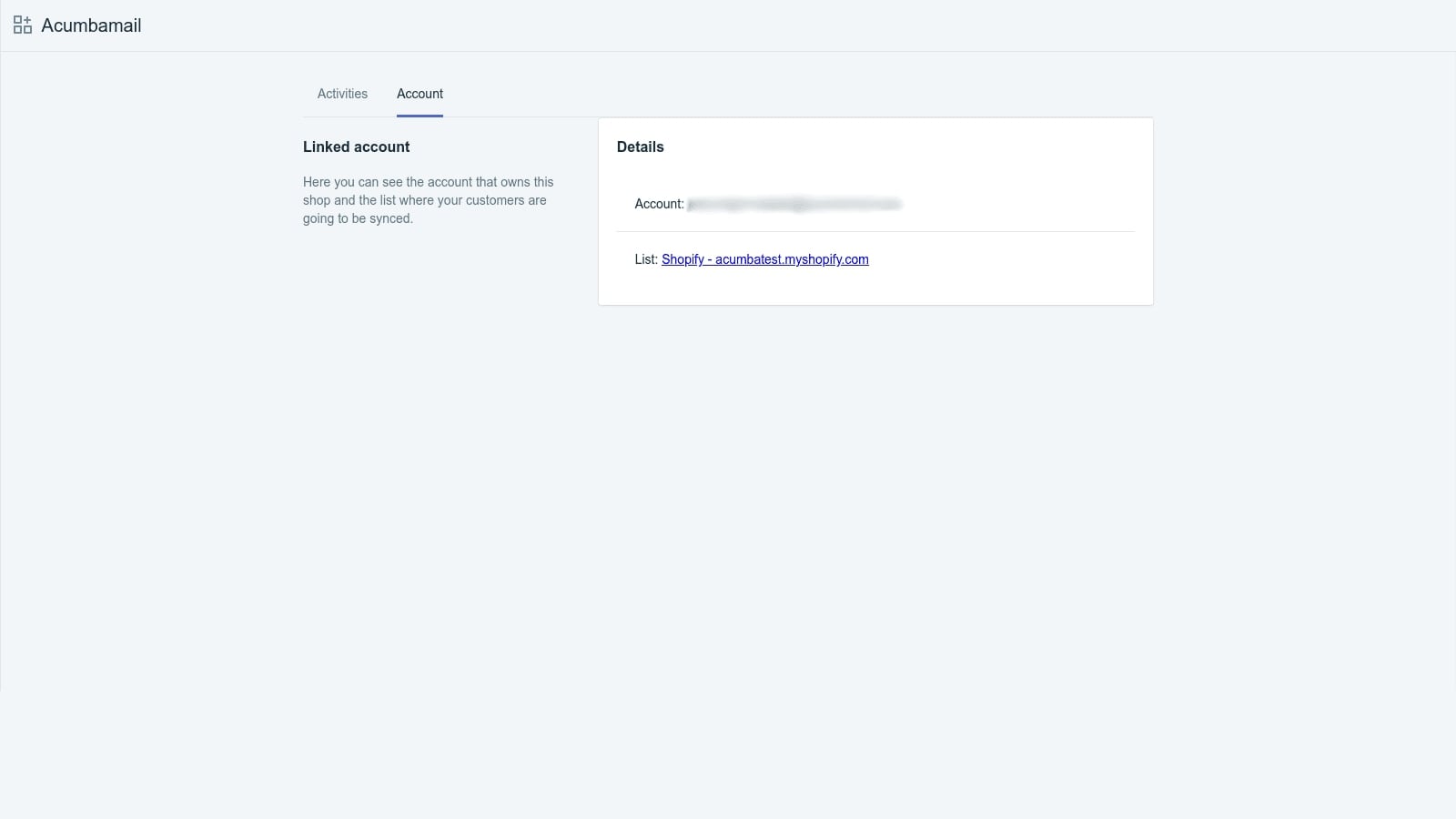Click the Acumbamail title in the header

91,25
